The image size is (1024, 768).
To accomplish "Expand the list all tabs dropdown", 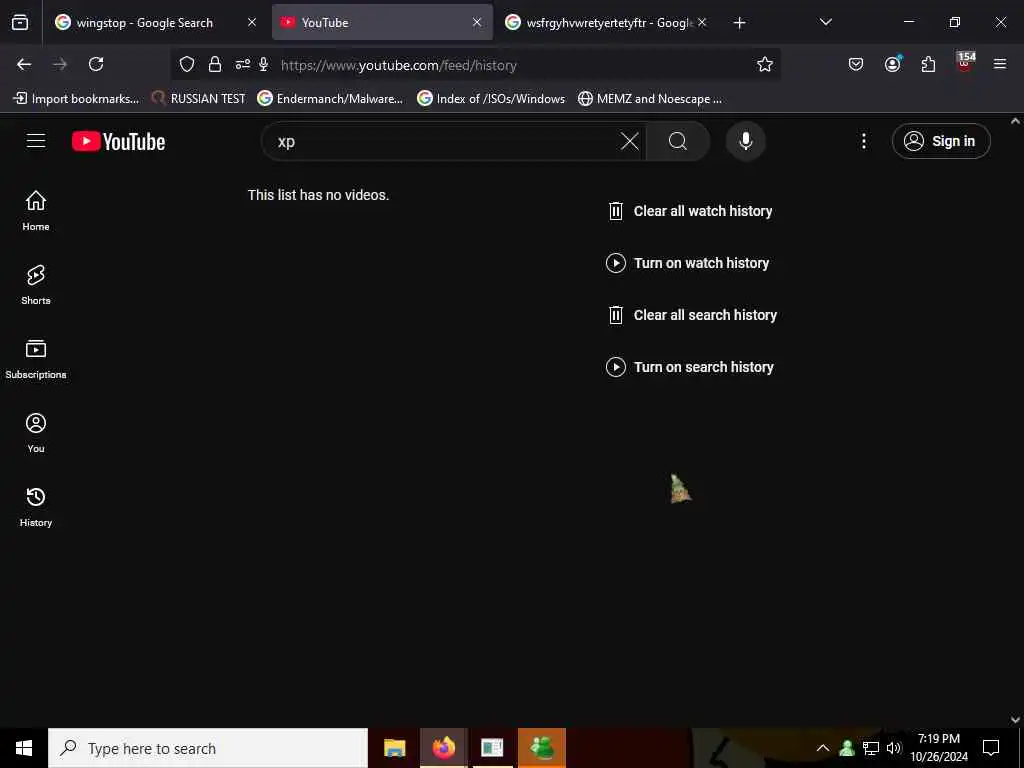I will click(825, 22).
